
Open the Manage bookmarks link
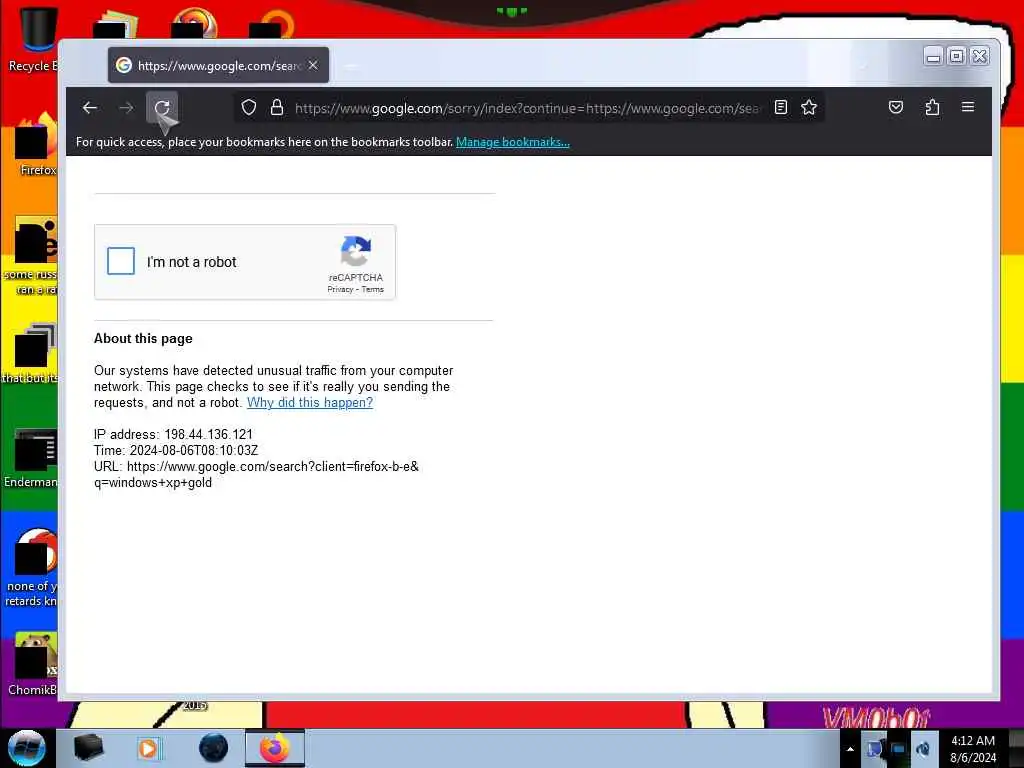click(x=513, y=142)
